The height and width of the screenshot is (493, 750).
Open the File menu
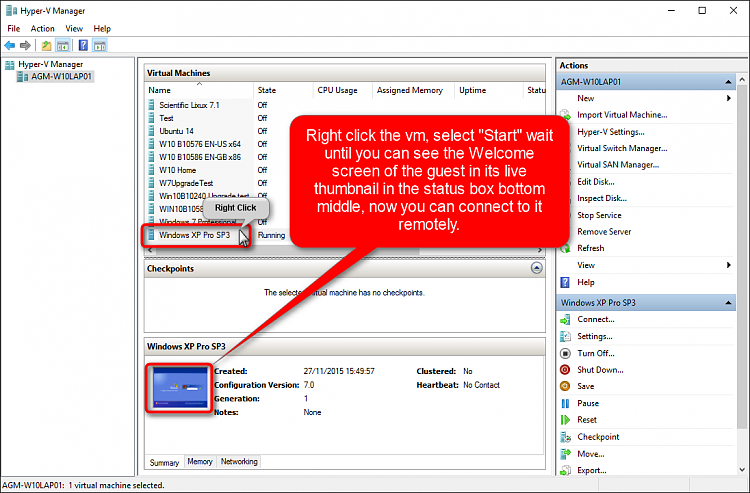tap(13, 29)
